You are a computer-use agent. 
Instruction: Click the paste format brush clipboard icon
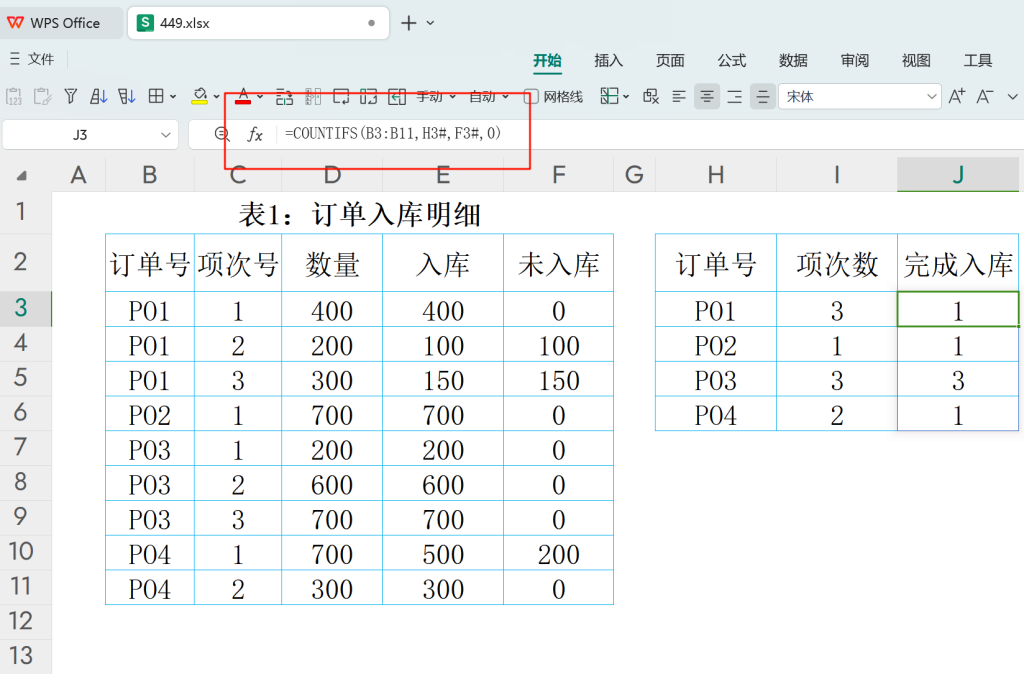42,97
